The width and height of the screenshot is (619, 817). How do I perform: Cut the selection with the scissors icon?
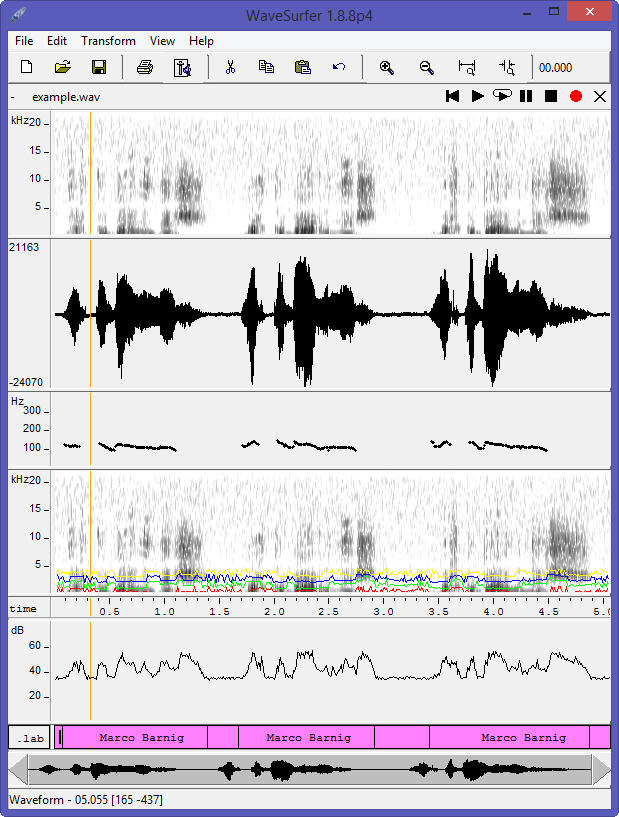230,67
